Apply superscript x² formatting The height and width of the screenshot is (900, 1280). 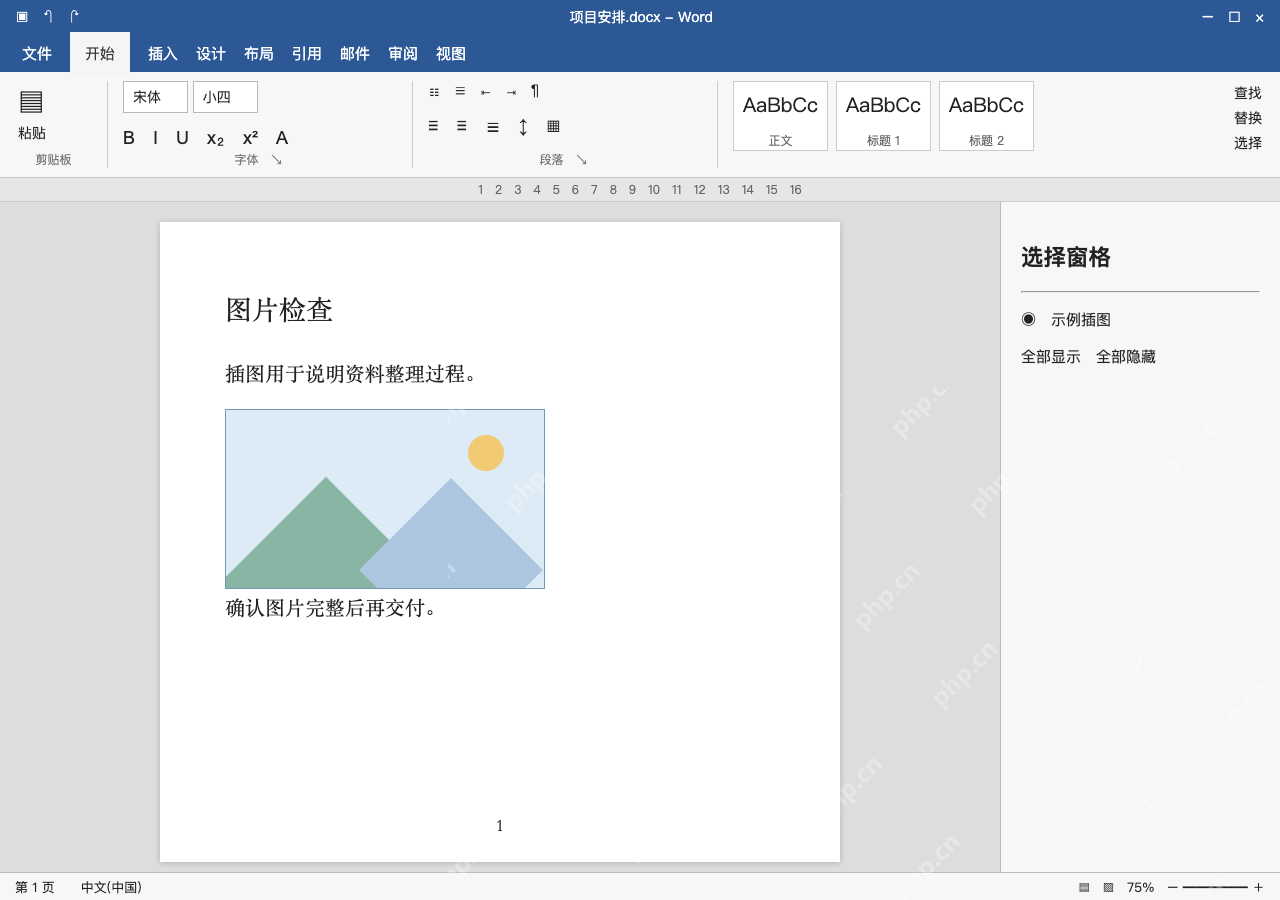pos(250,138)
